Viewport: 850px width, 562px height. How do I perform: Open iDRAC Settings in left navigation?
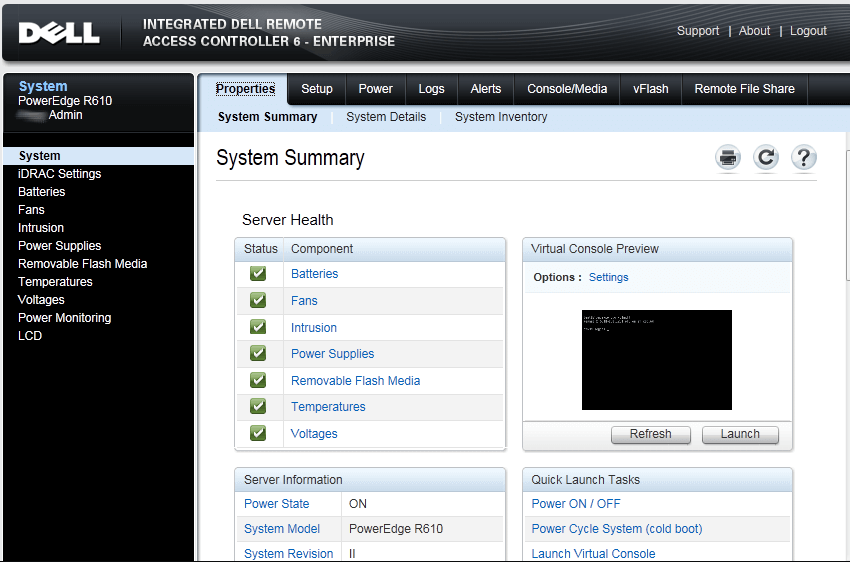60,174
